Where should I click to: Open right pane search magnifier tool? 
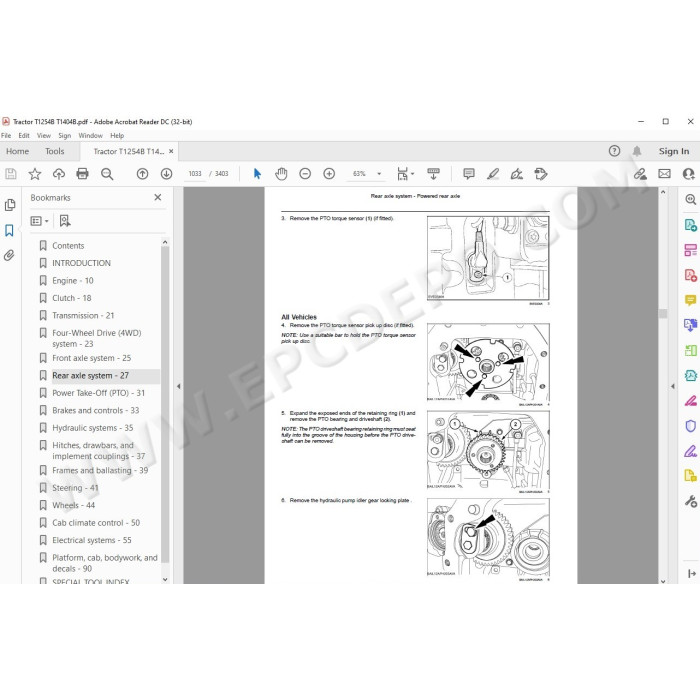pos(690,199)
